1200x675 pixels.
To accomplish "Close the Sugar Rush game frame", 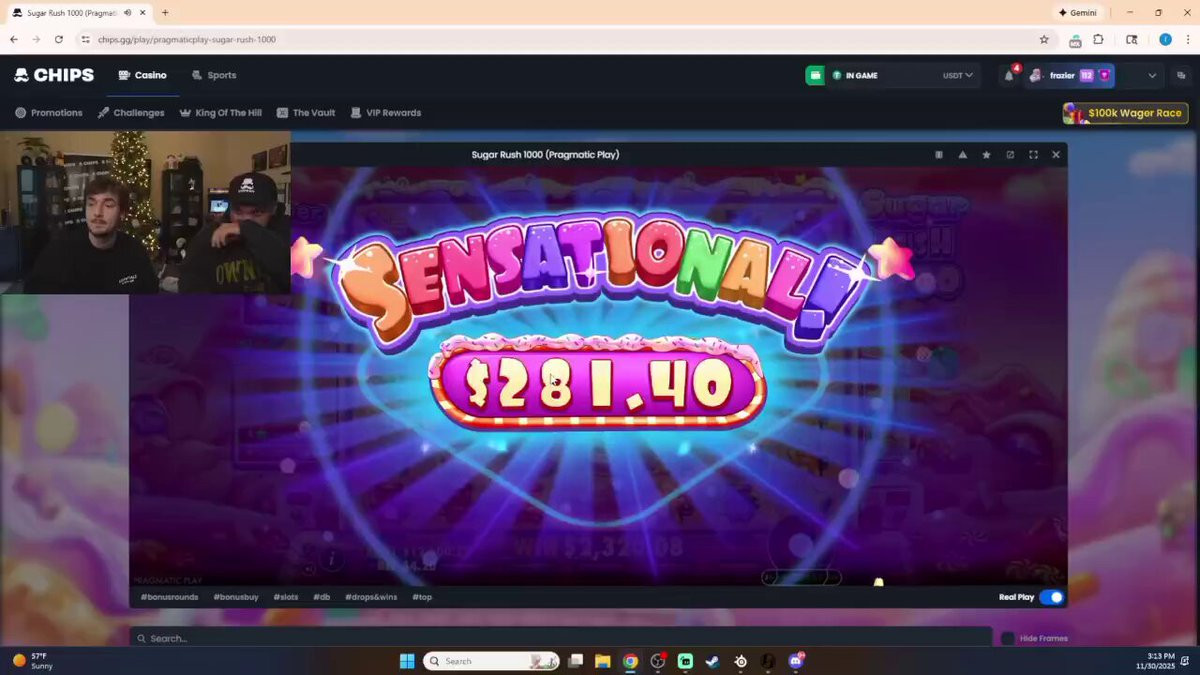I will (x=1056, y=155).
